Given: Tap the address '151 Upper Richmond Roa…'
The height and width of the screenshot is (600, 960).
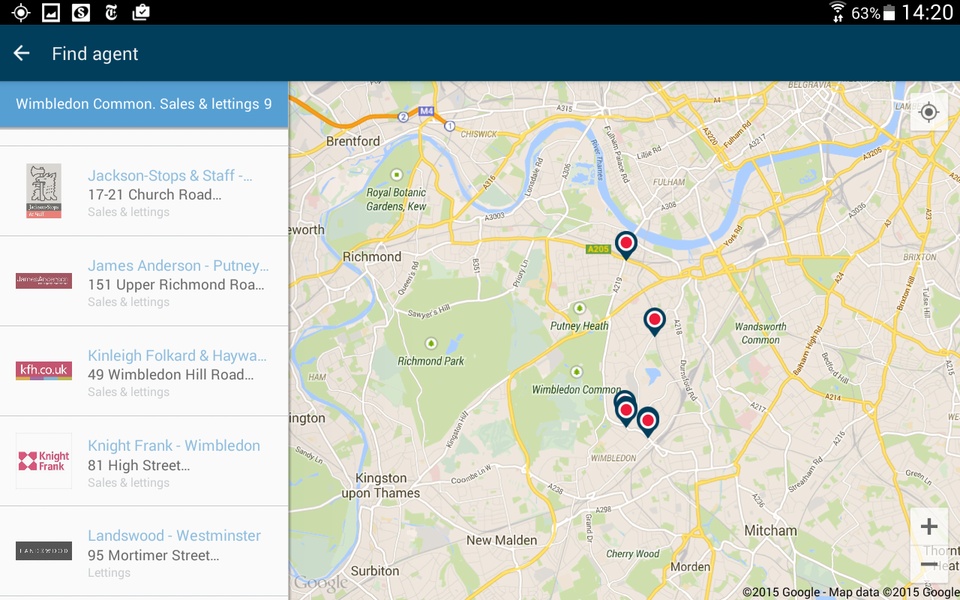Looking at the screenshot, I should [x=176, y=285].
